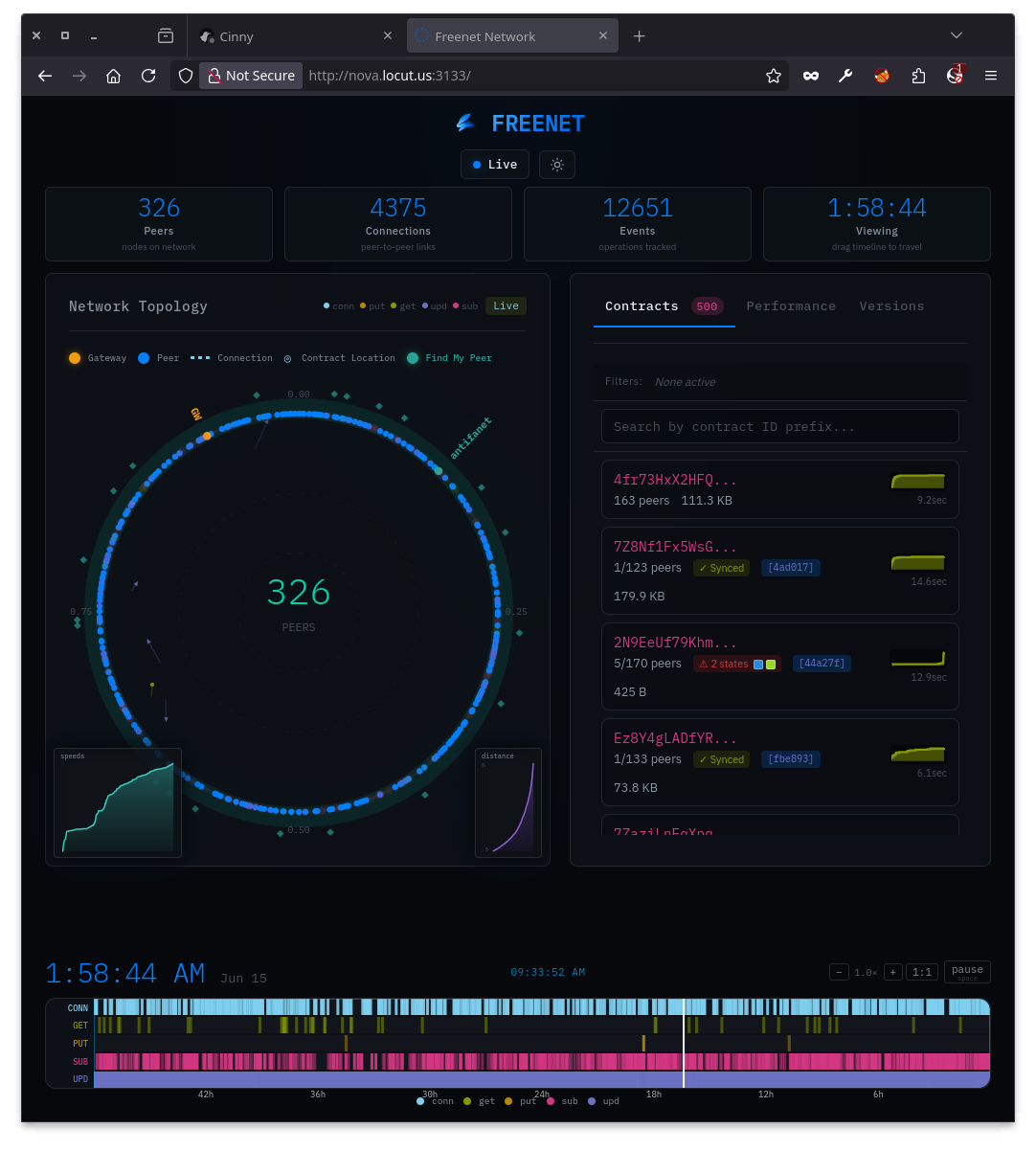Image resolution: width=1036 pixels, height=1151 pixels.
Task: Click the 44a27f hash badge
Action: point(822,664)
